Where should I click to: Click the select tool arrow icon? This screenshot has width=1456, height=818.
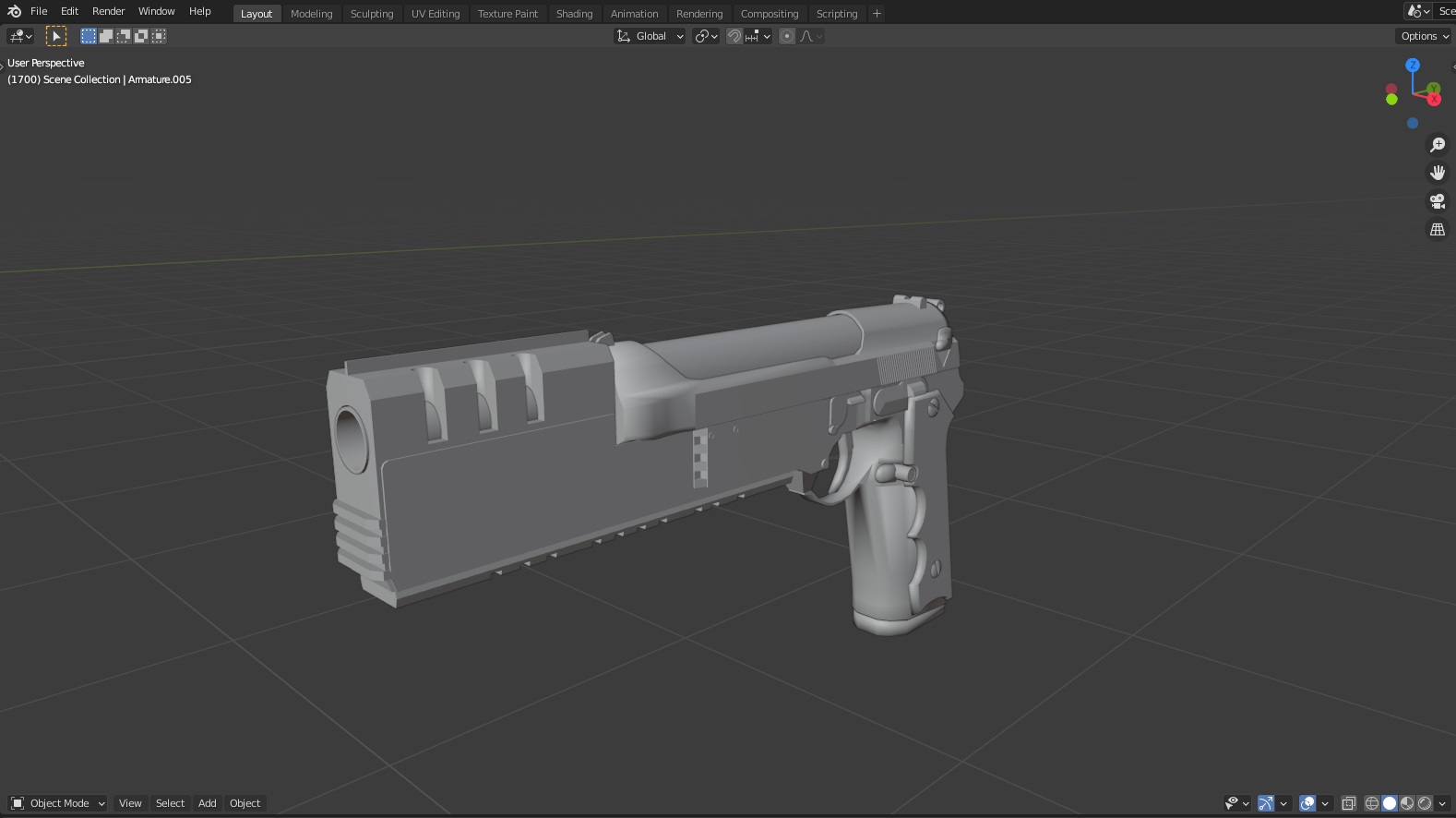pyautogui.click(x=56, y=36)
